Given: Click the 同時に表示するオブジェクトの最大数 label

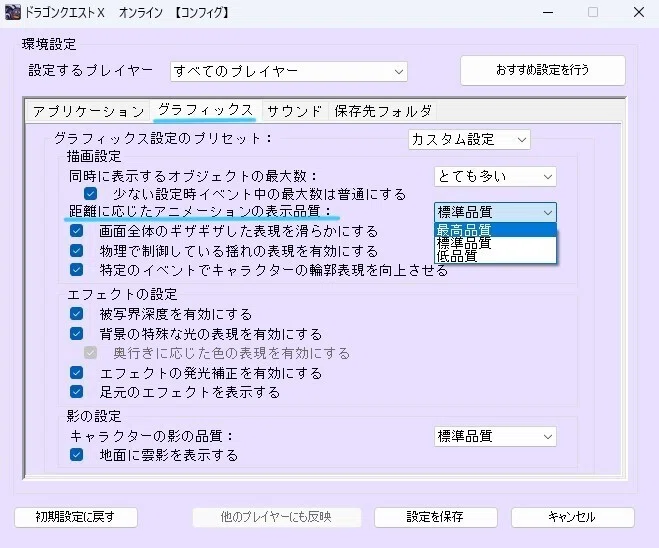Looking at the screenshot, I should (192, 176).
